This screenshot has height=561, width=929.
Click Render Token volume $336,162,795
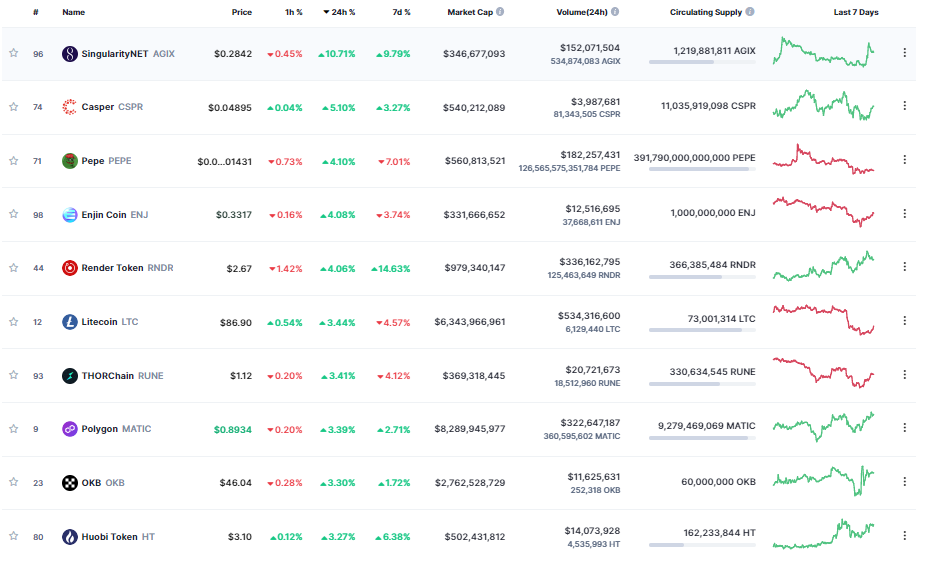[590, 262]
